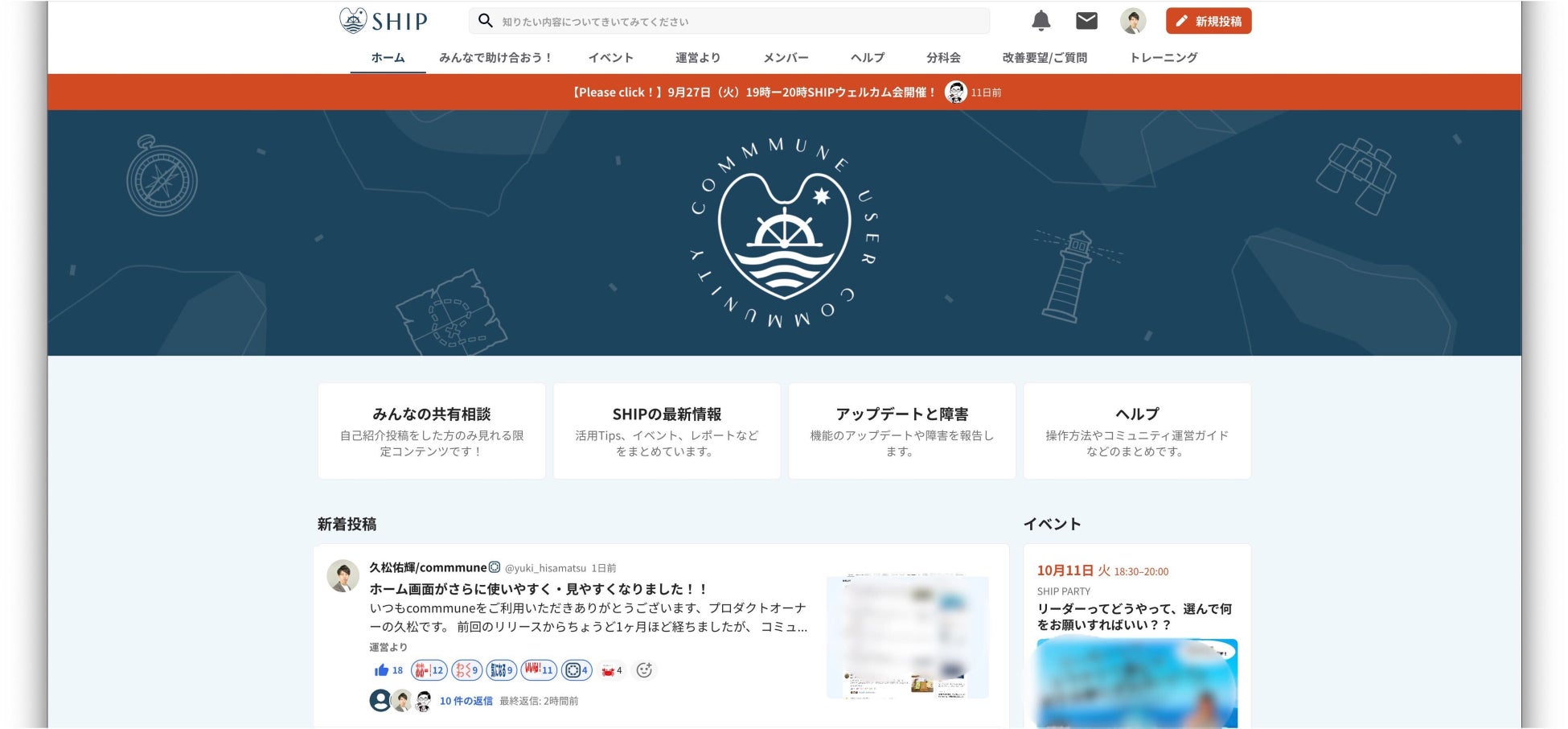Screen dimensions: 1568x729
Task: Open the みんなで助け合おう！ tab
Action: 495,58
